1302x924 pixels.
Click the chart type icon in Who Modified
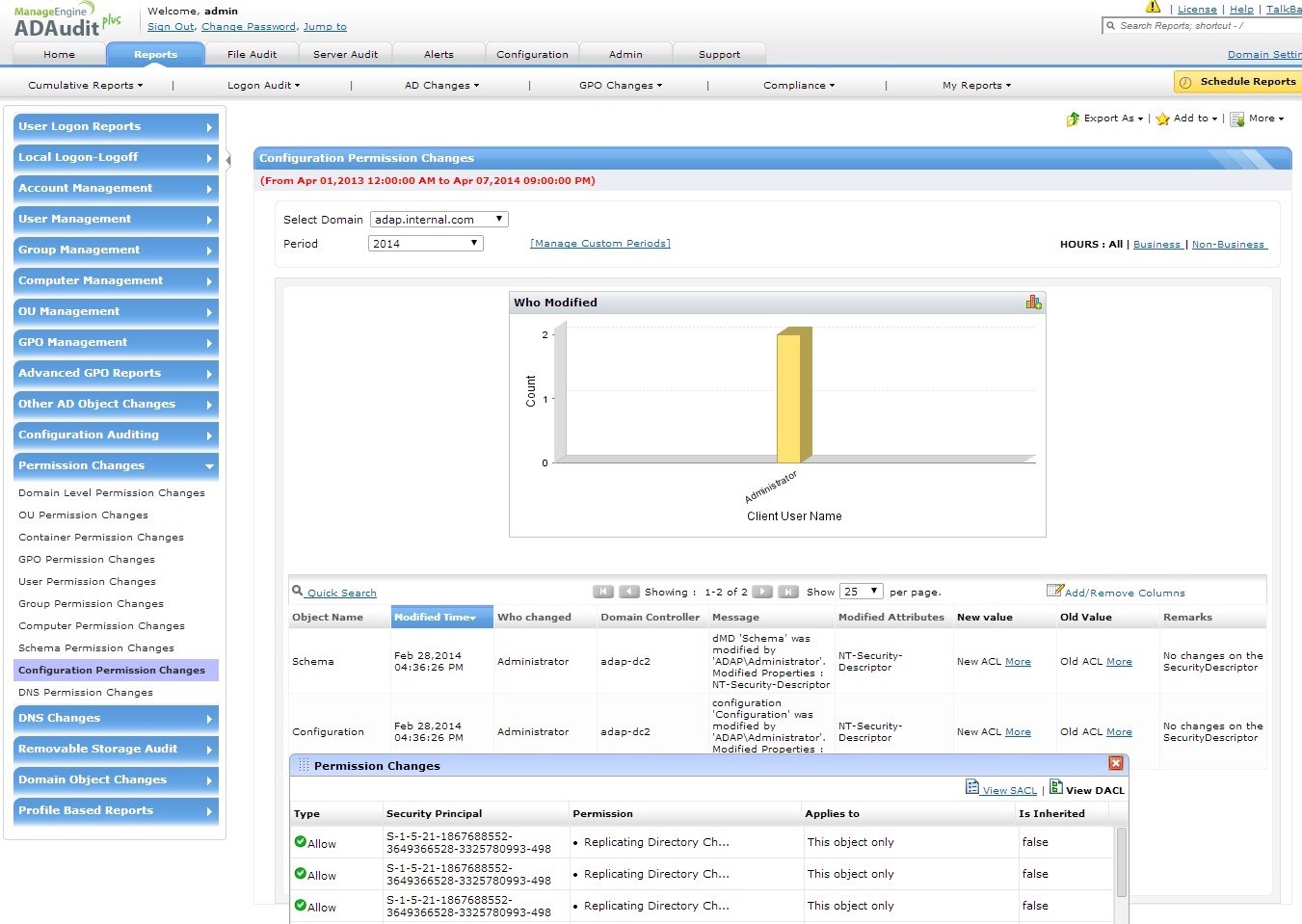(1033, 303)
